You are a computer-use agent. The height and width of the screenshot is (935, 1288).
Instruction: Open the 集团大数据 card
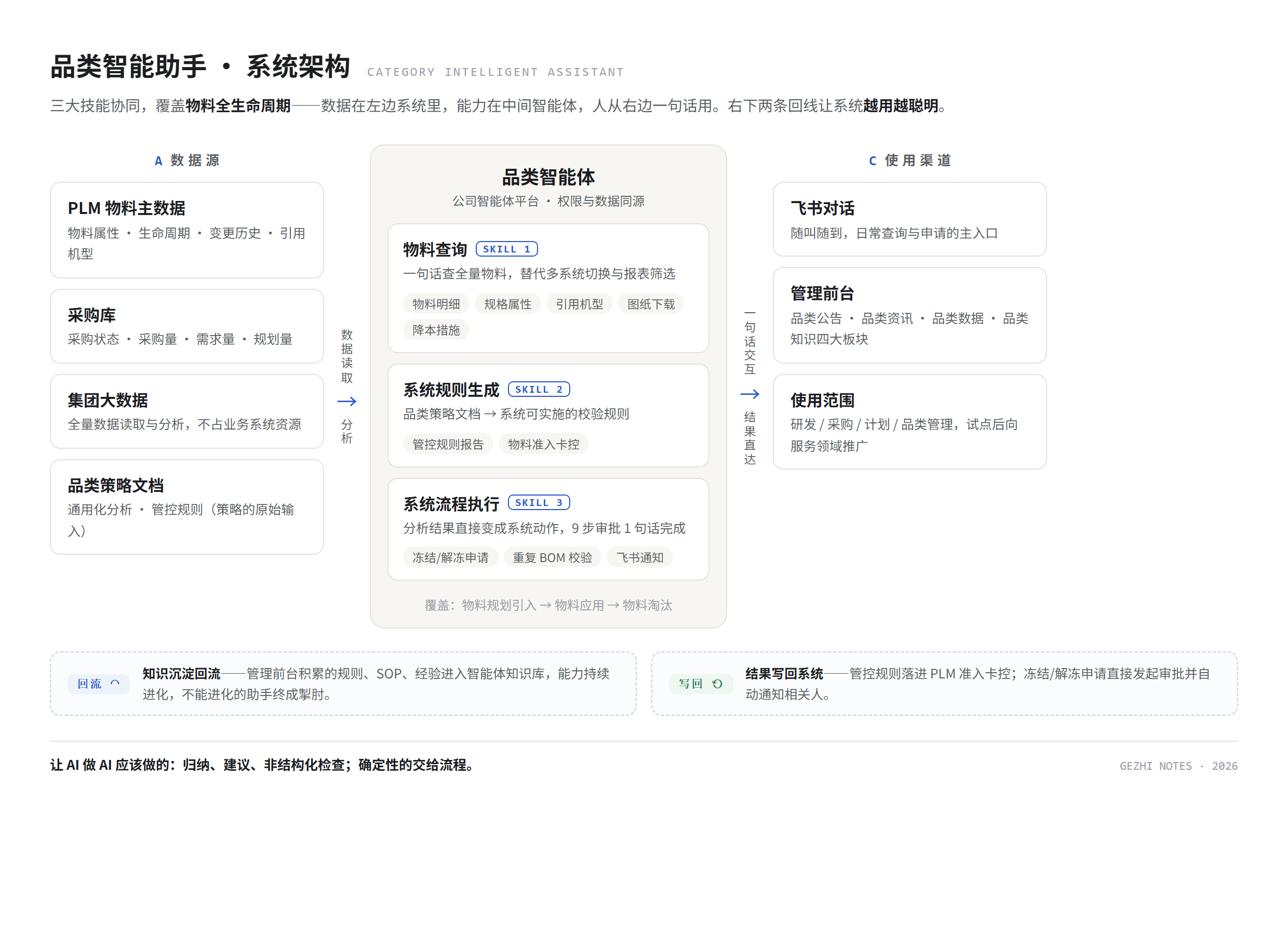tap(187, 411)
